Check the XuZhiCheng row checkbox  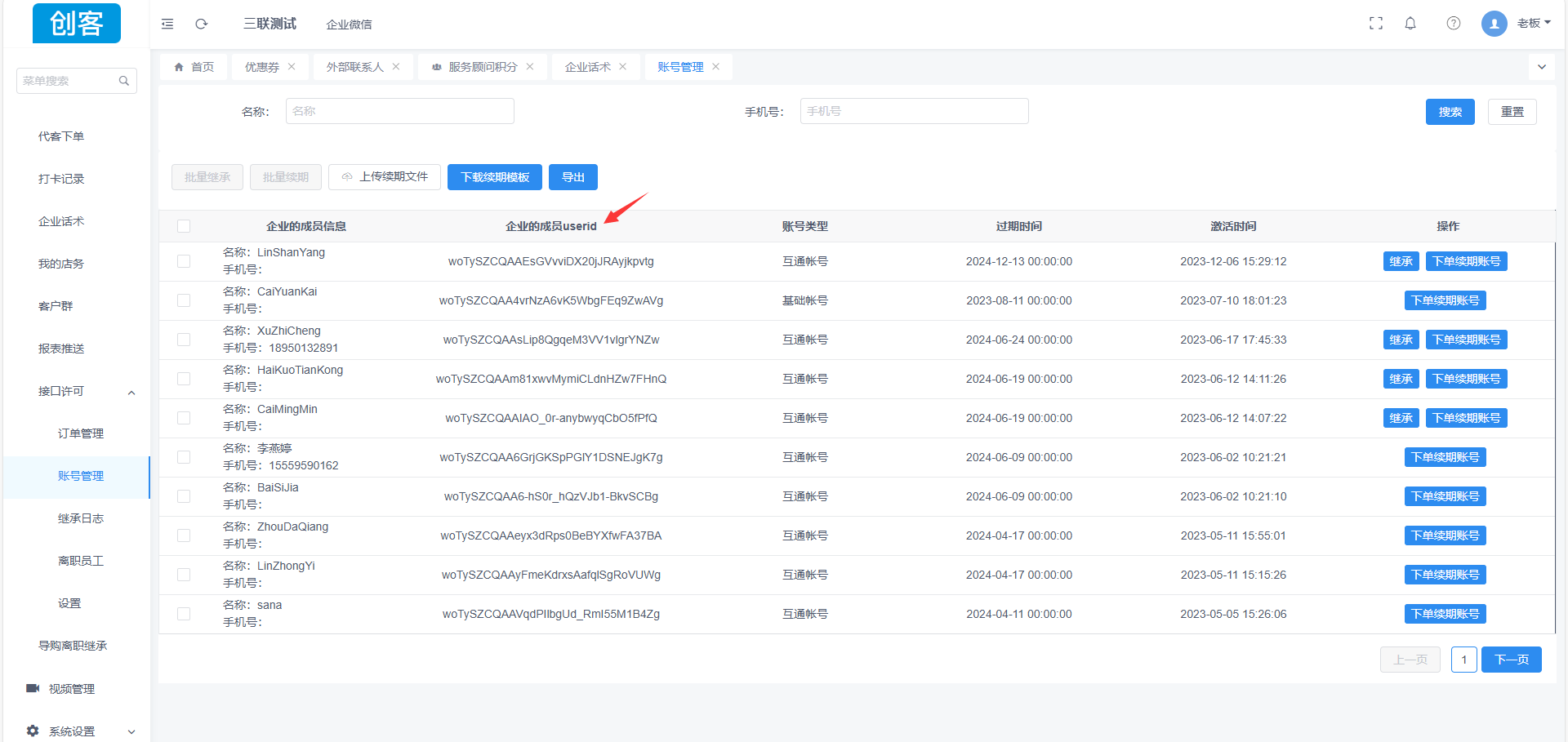(x=184, y=340)
